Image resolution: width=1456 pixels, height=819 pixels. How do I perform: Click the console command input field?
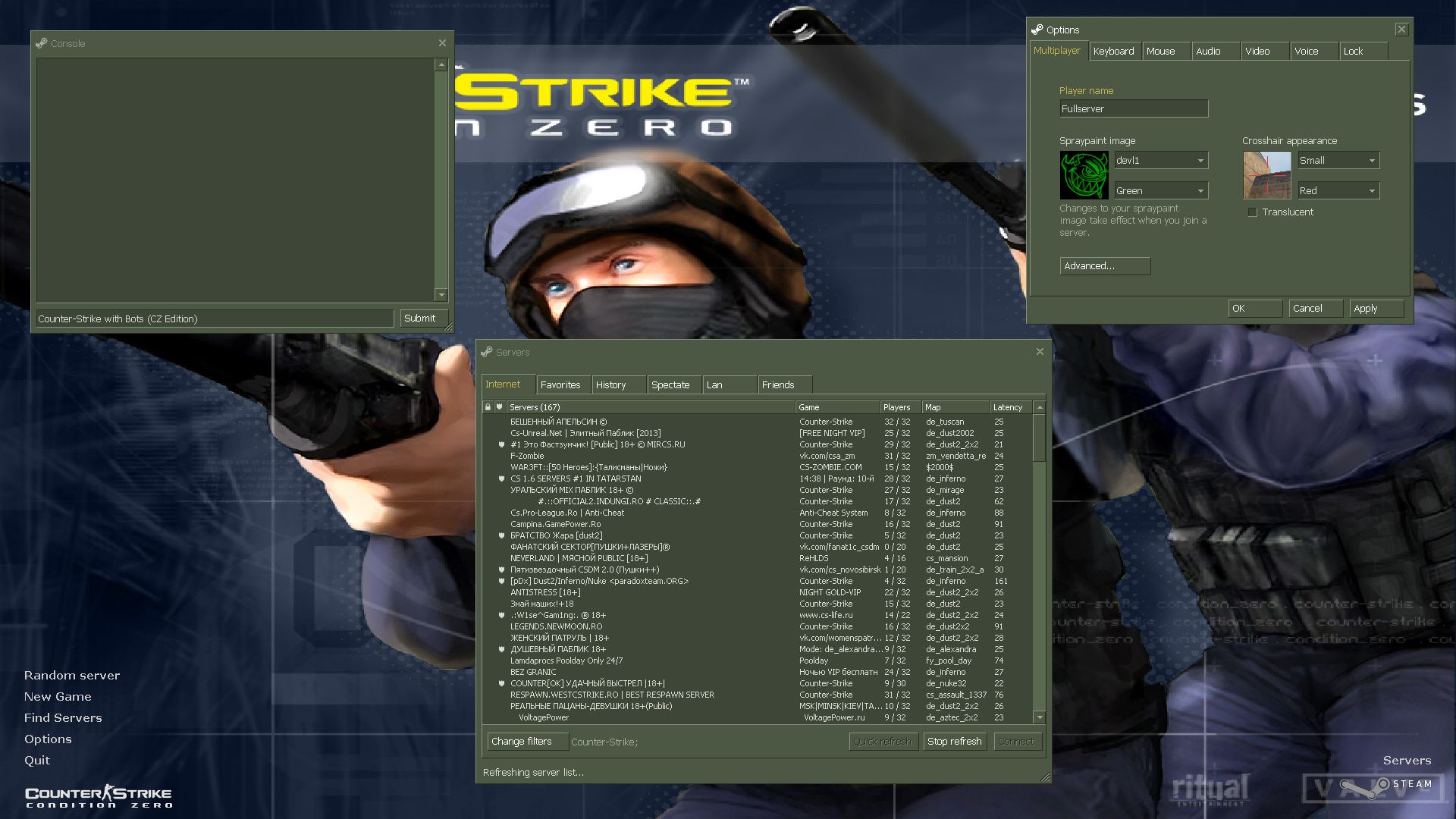[215, 319]
